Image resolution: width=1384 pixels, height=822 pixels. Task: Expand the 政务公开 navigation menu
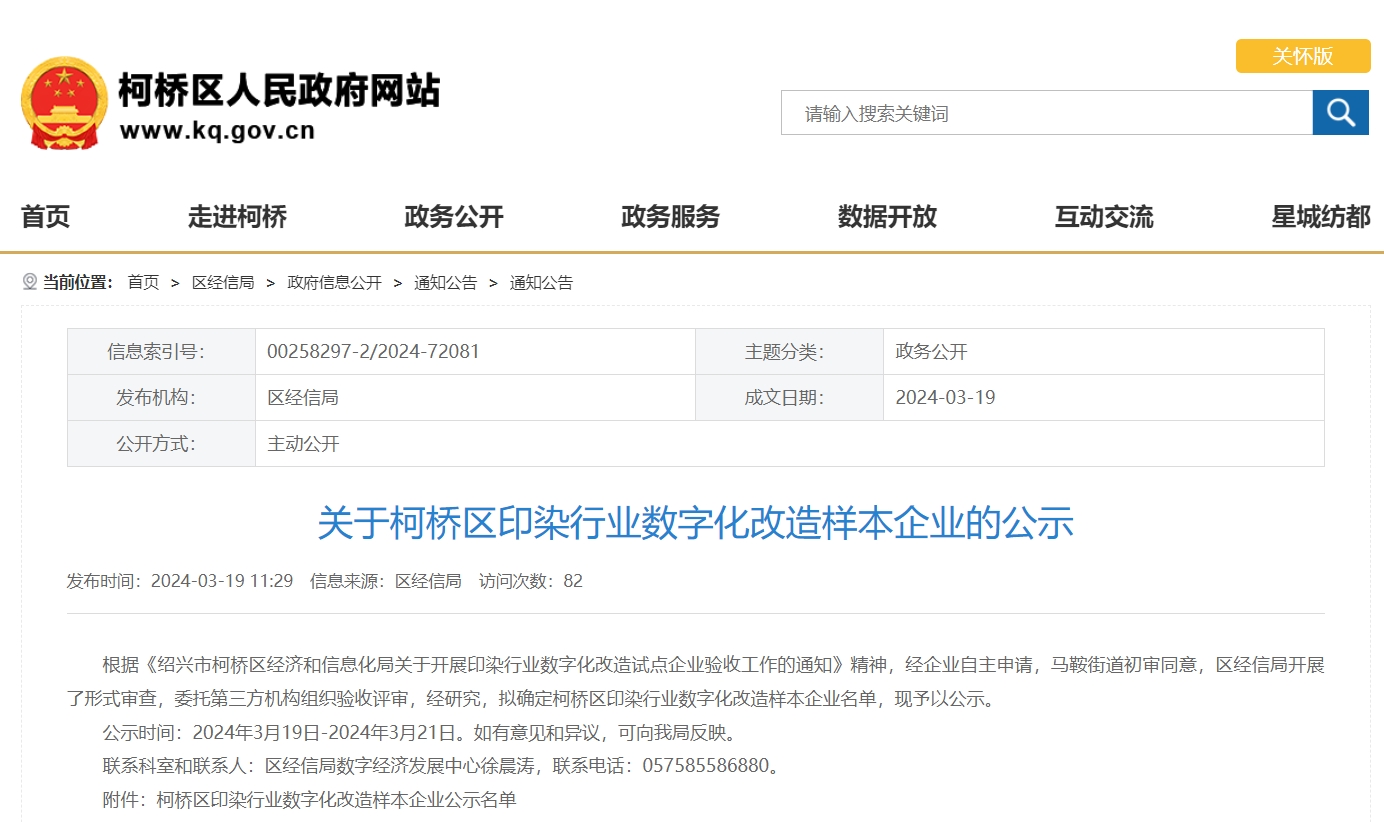click(x=454, y=217)
